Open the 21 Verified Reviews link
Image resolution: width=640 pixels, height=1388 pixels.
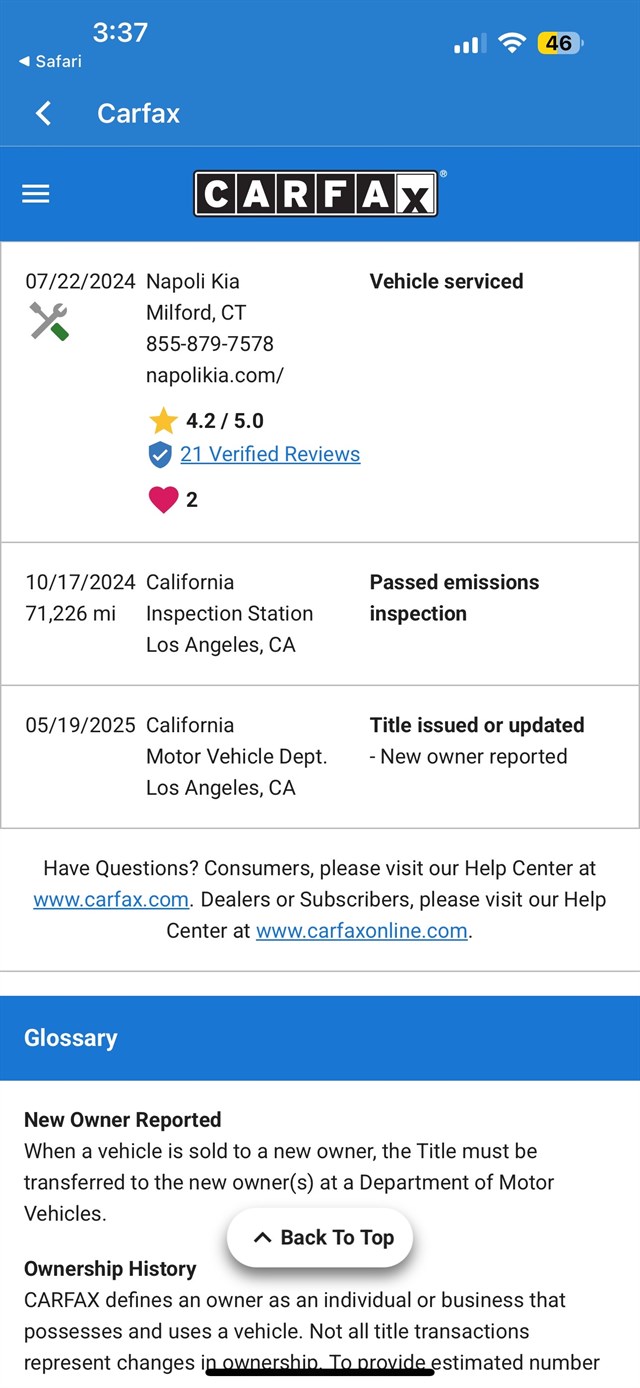point(270,454)
